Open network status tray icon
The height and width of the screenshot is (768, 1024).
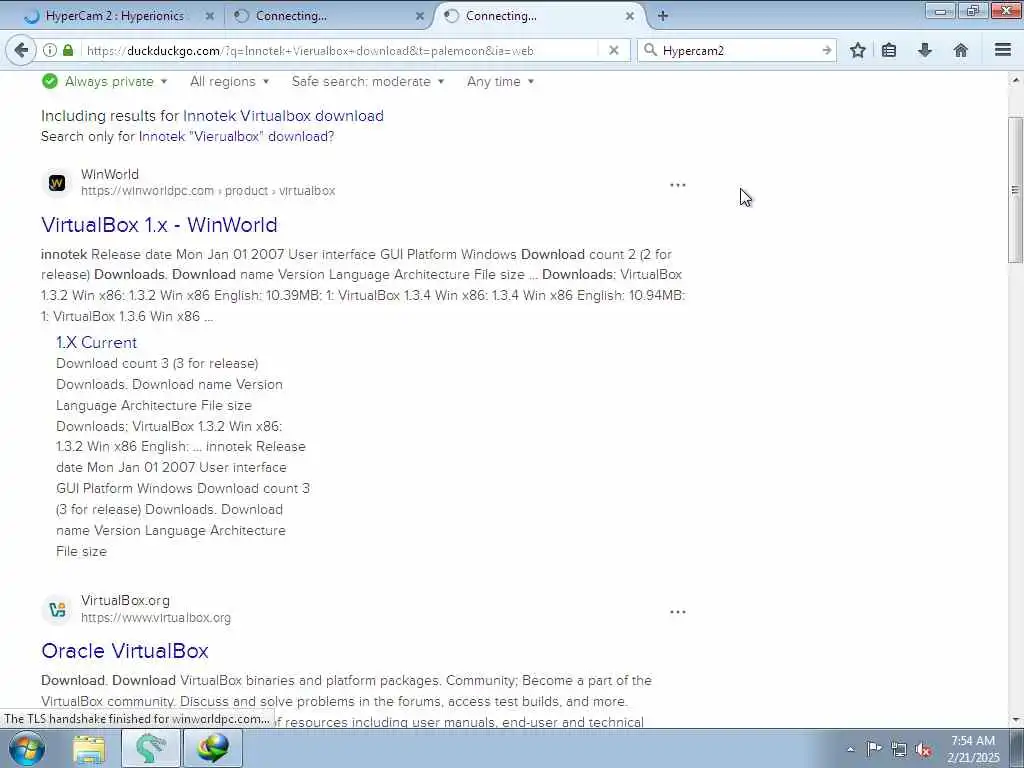pyautogui.click(x=899, y=749)
